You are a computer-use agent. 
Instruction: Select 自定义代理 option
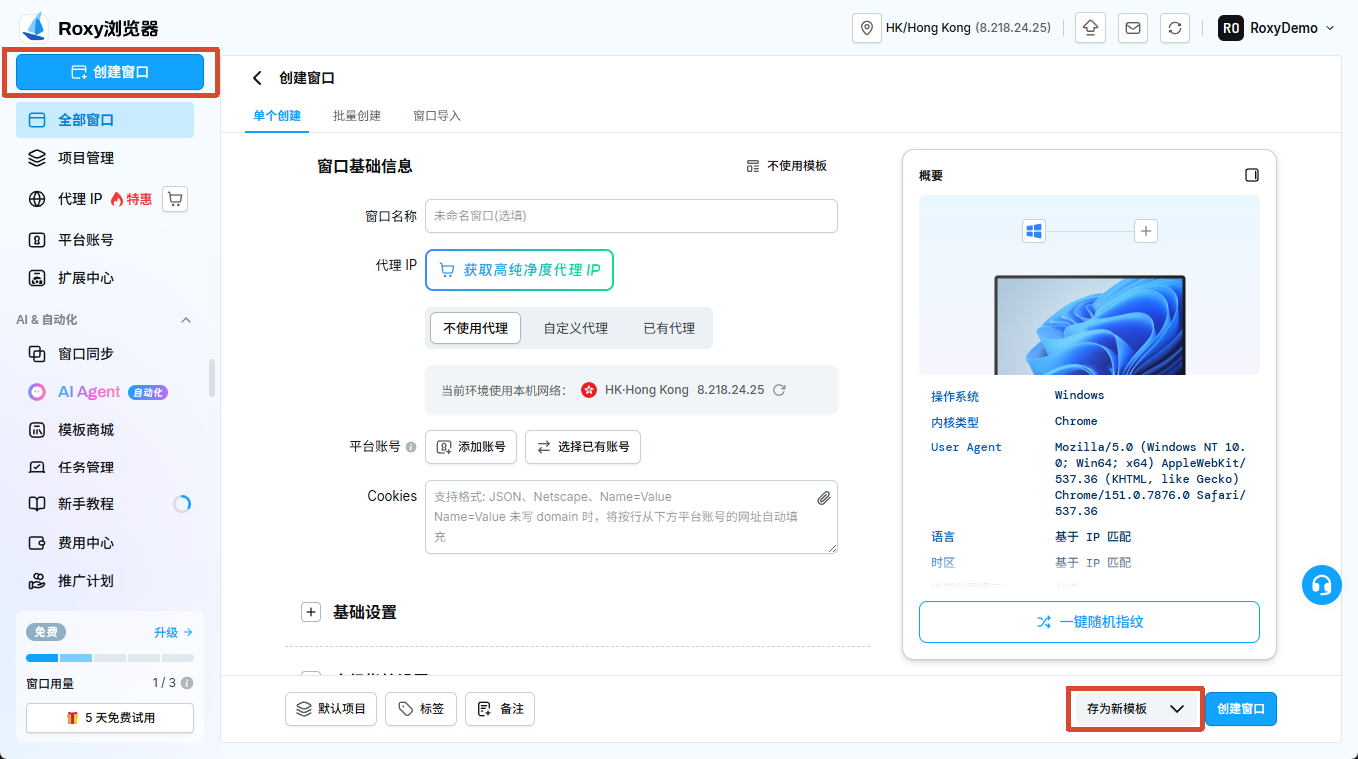point(575,328)
